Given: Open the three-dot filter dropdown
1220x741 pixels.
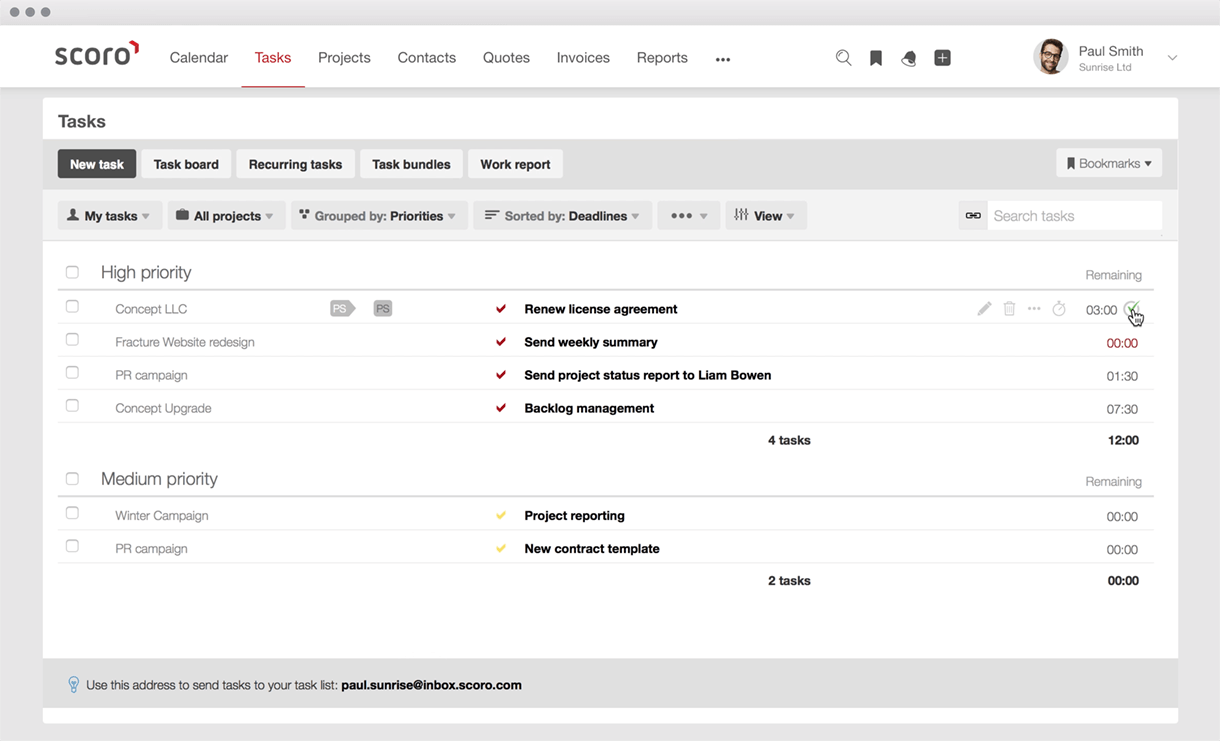Looking at the screenshot, I should pos(689,216).
